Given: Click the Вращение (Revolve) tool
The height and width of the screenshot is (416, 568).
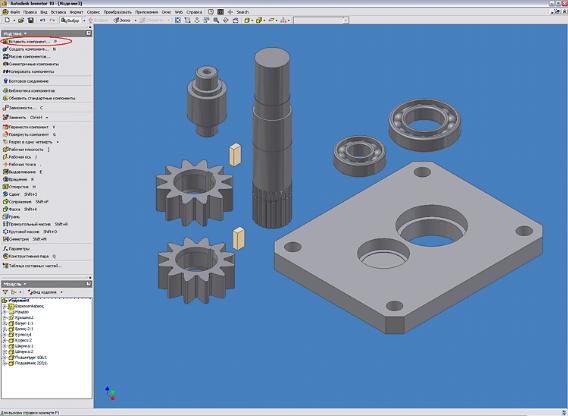Looking at the screenshot, I should pyautogui.click(x=18, y=179).
